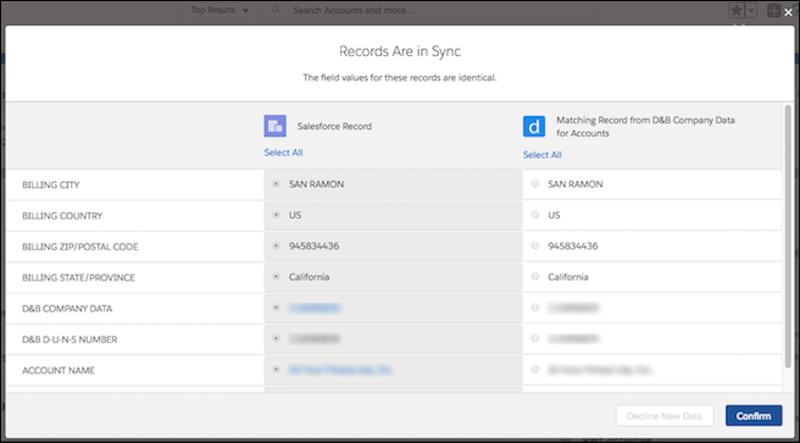Click D&B state value California
The height and width of the screenshot is (443, 800).
[568, 277]
